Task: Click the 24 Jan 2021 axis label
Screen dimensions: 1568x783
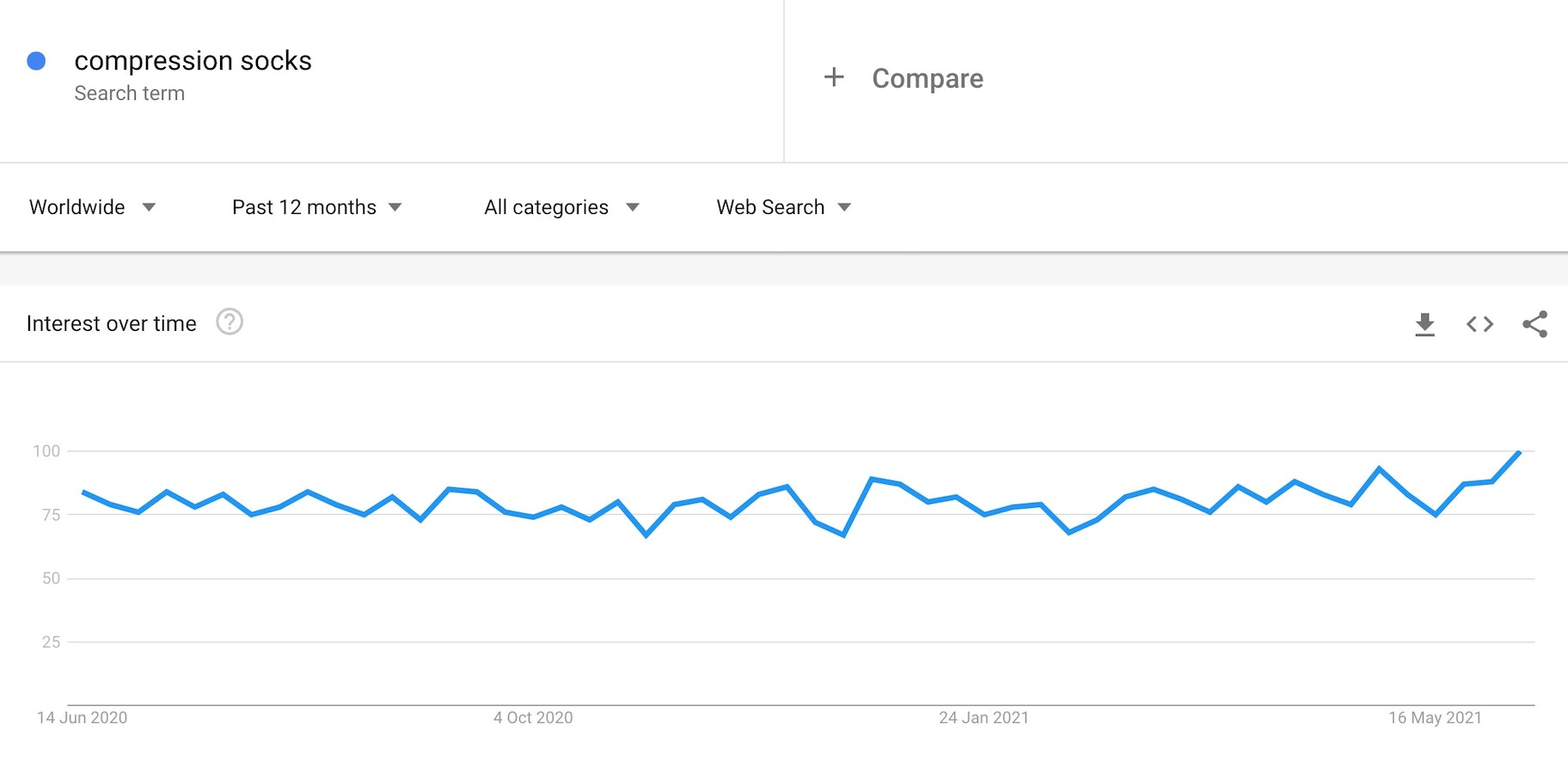Action: pos(983,718)
